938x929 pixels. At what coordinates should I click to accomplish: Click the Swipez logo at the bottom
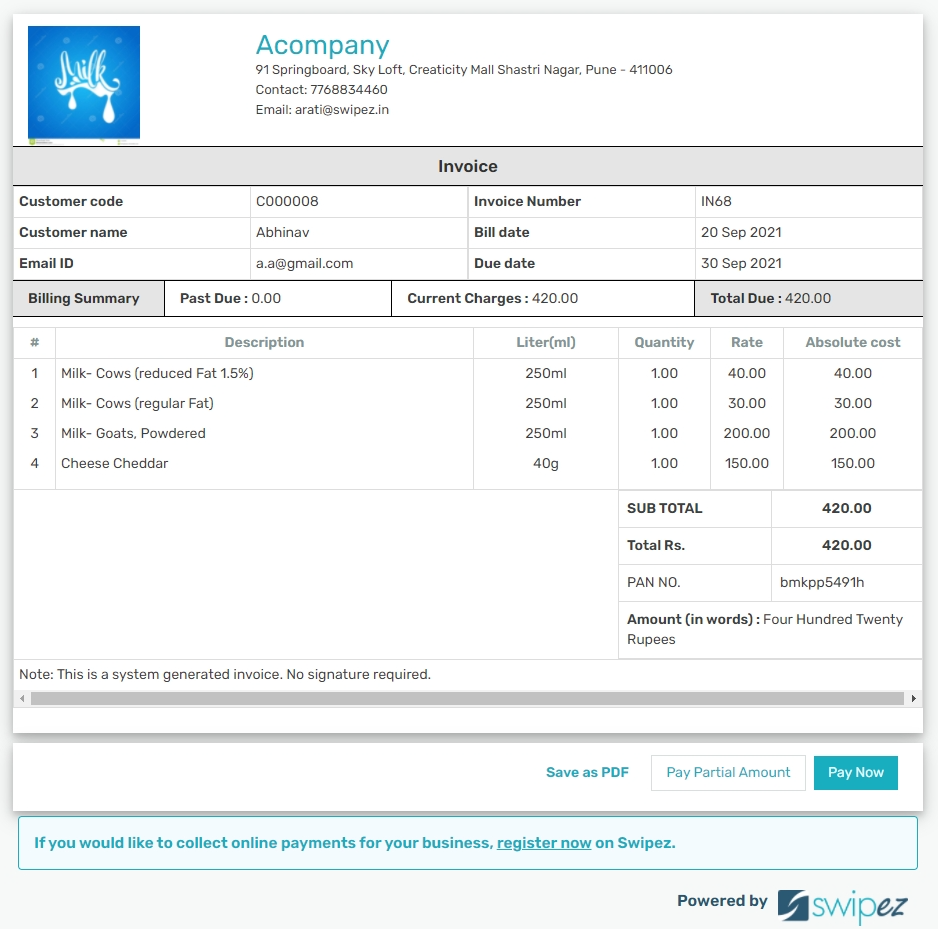(845, 907)
